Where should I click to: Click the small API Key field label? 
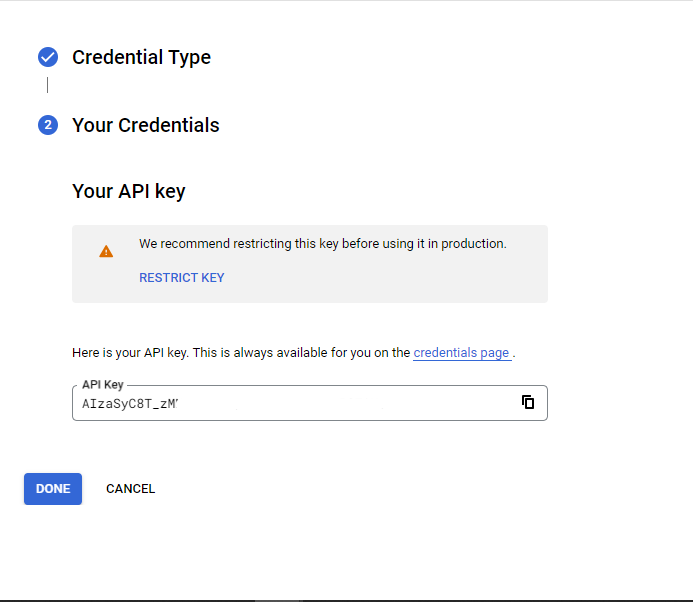coord(102,385)
